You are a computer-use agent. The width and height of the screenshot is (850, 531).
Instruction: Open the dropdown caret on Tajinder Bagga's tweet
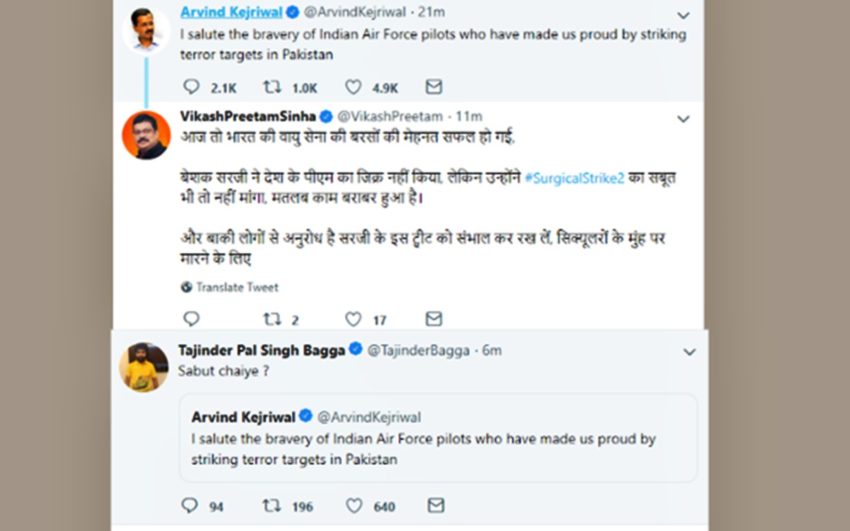tap(689, 352)
